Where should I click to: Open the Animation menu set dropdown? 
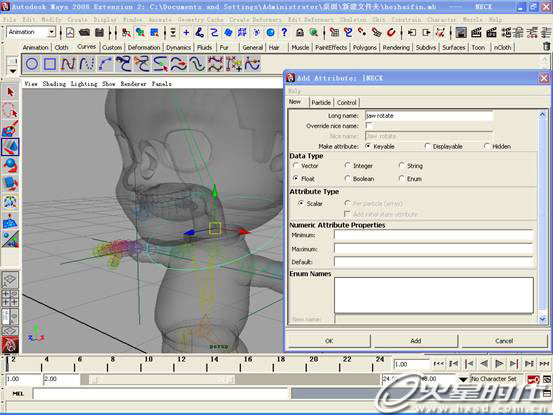pyautogui.click(x=51, y=32)
